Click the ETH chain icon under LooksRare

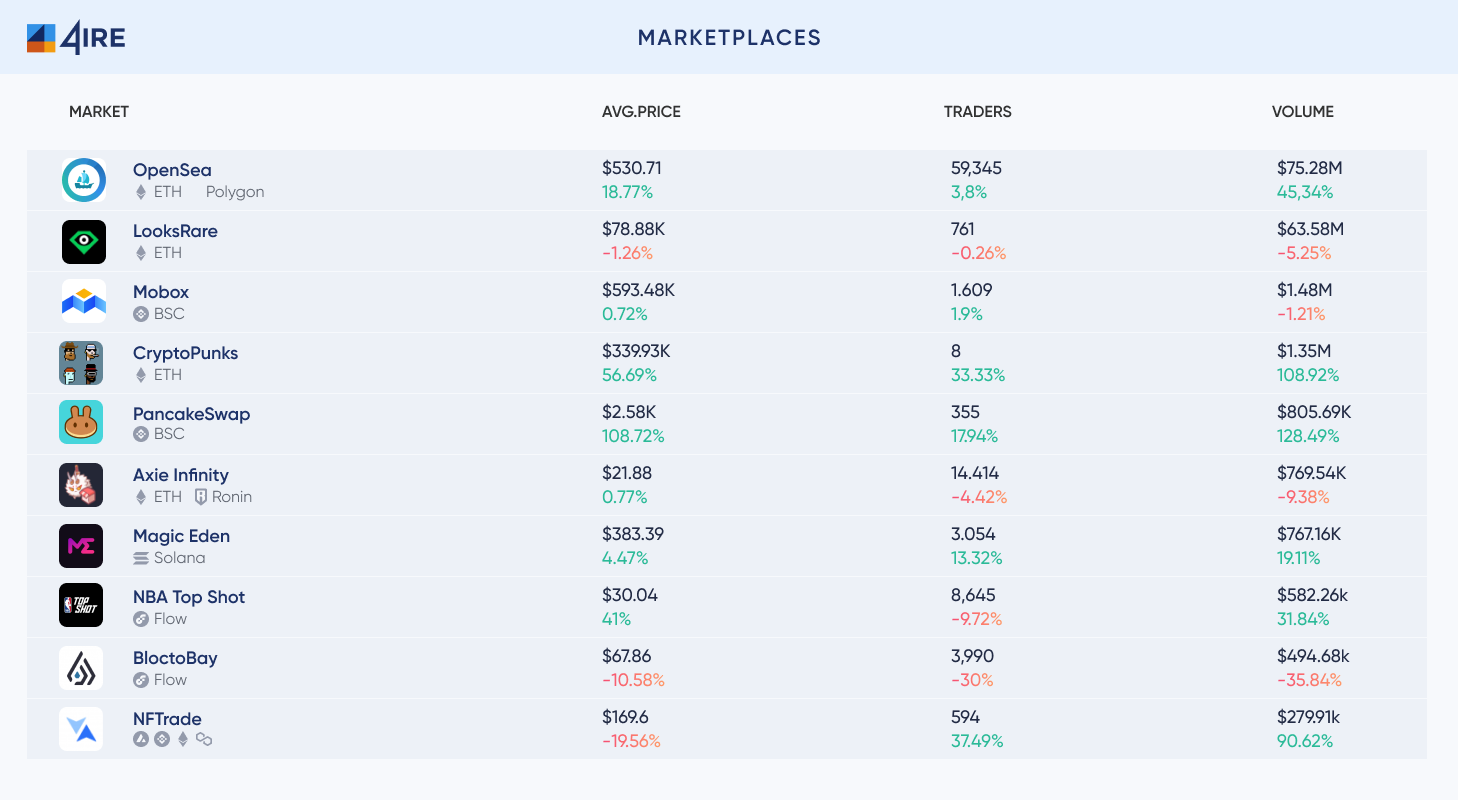tap(141, 253)
